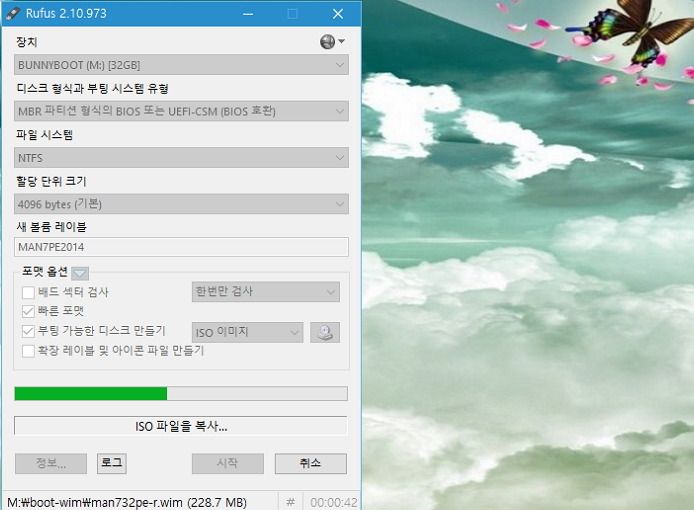This screenshot has height=510, width=694.
Task: Click the hash checksum # status button
Action: (x=290, y=502)
